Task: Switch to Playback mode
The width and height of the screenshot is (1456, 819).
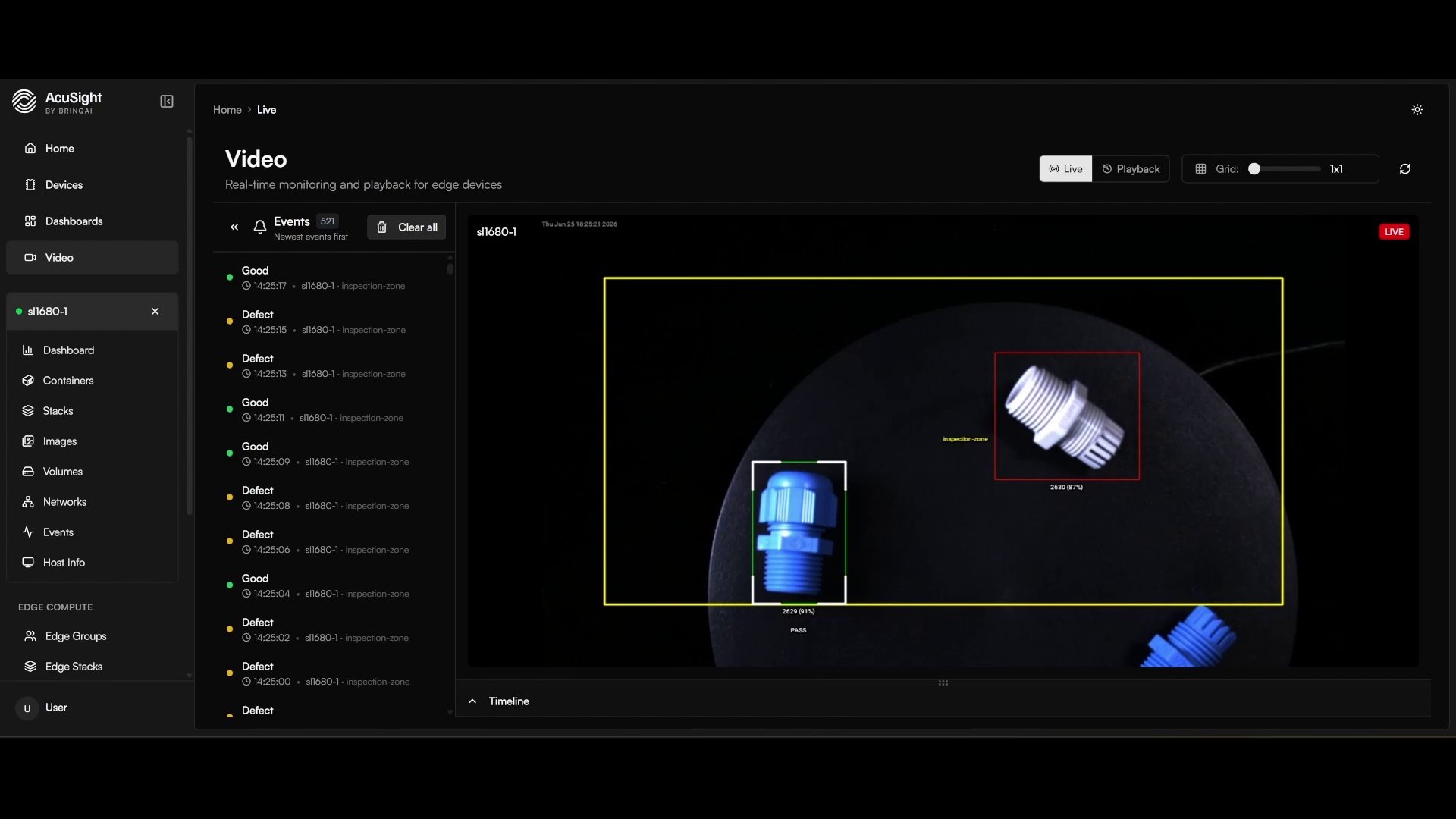Action: [1131, 169]
